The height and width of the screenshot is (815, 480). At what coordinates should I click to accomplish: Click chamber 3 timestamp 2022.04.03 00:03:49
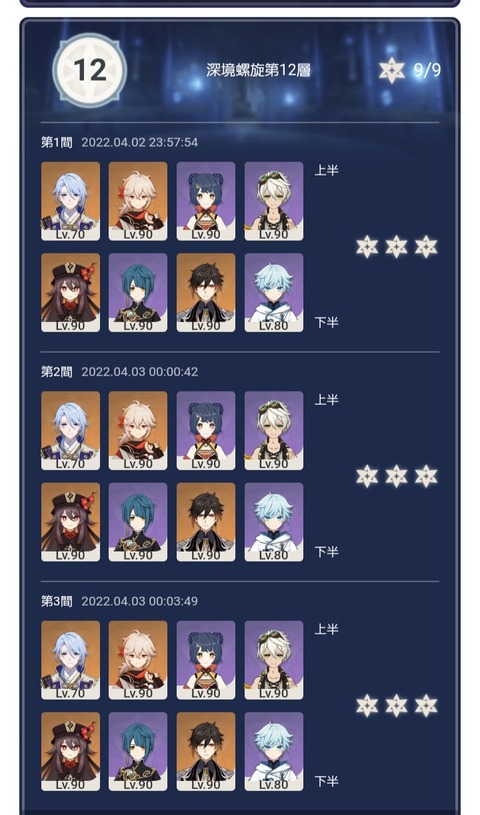pyautogui.click(x=139, y=601)
